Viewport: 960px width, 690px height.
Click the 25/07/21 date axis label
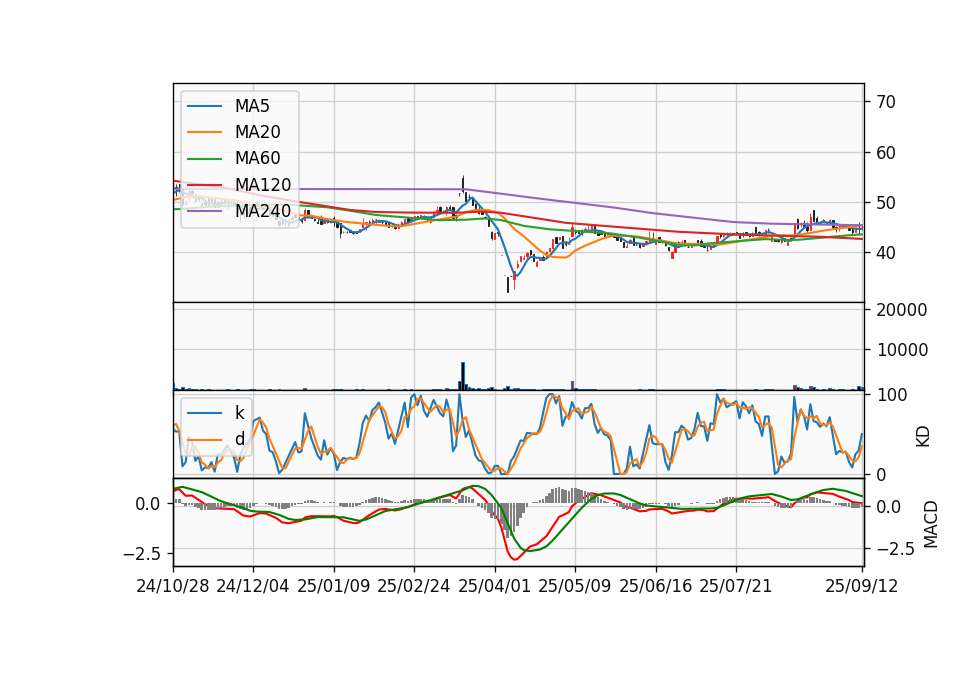coord(735,586)
